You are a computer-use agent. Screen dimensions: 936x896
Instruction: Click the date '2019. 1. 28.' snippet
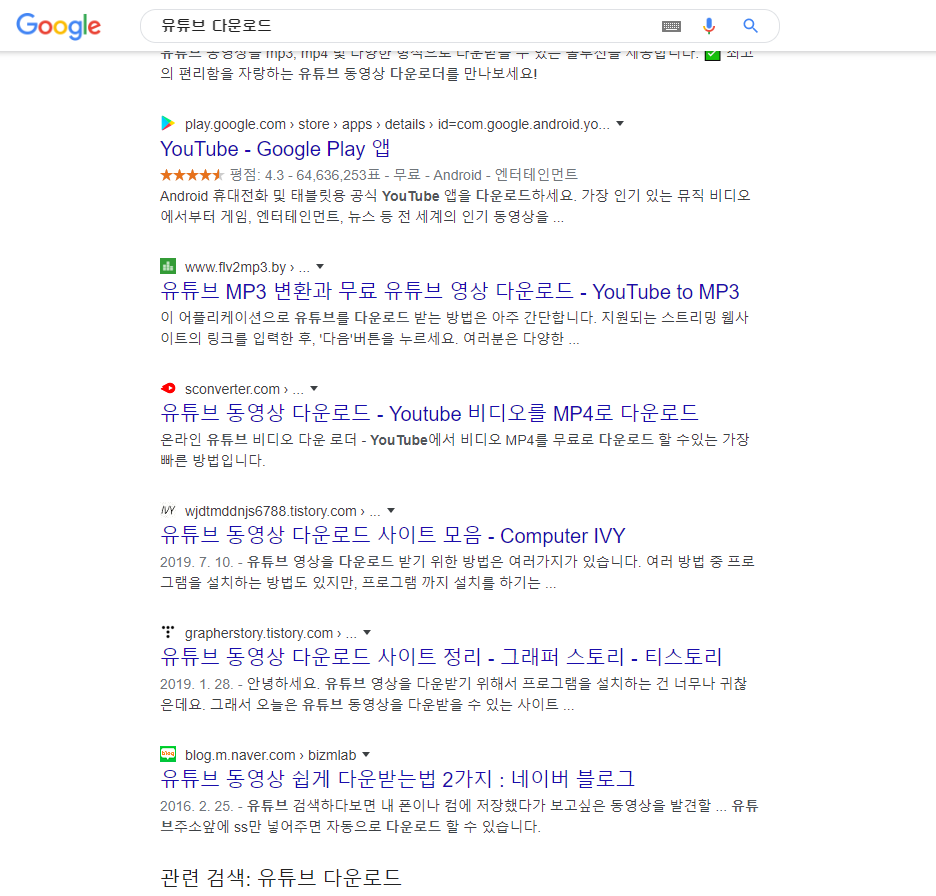pyautogui.click(x=197, y=684)
